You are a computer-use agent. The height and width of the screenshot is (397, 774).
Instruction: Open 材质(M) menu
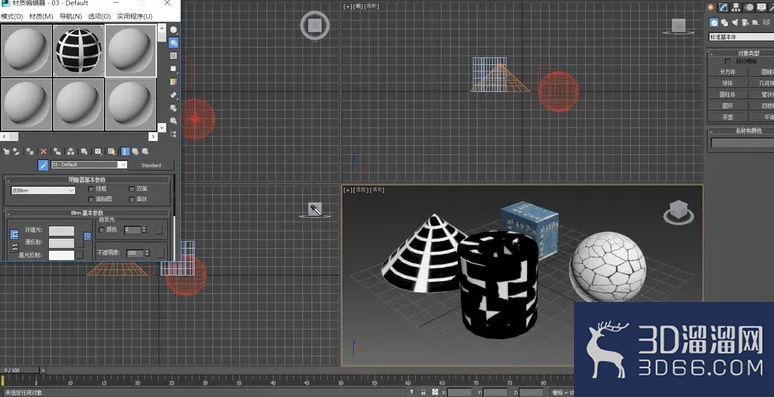pos(41,16)
